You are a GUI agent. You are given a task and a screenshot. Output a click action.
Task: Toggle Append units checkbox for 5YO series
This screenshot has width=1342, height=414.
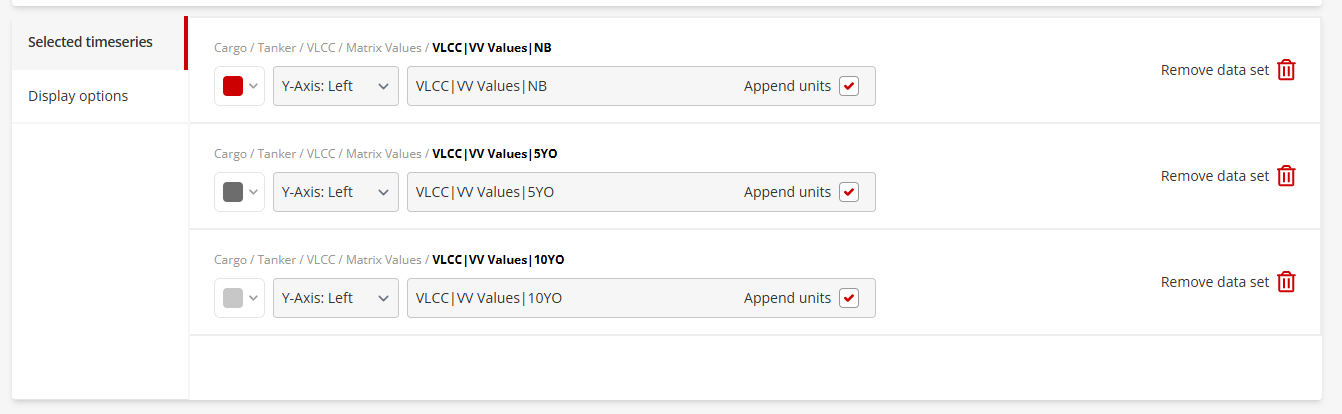tap(849, 192)
